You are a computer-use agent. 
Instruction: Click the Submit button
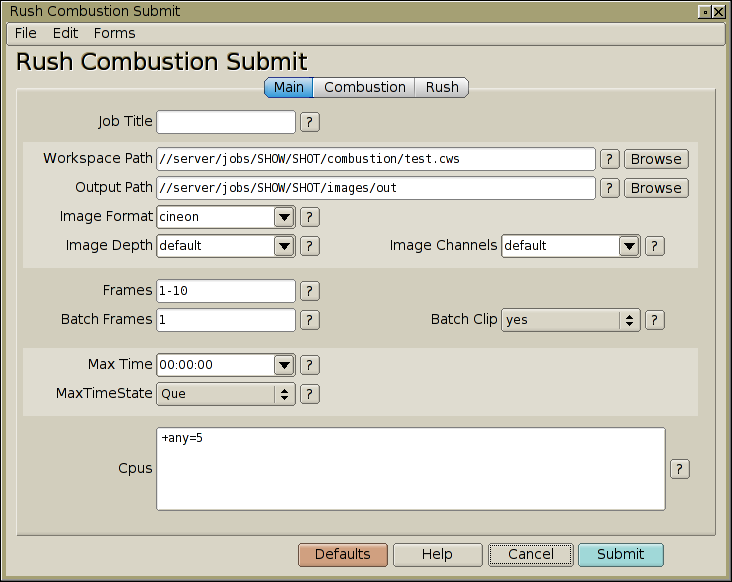(x=620, y=554)
